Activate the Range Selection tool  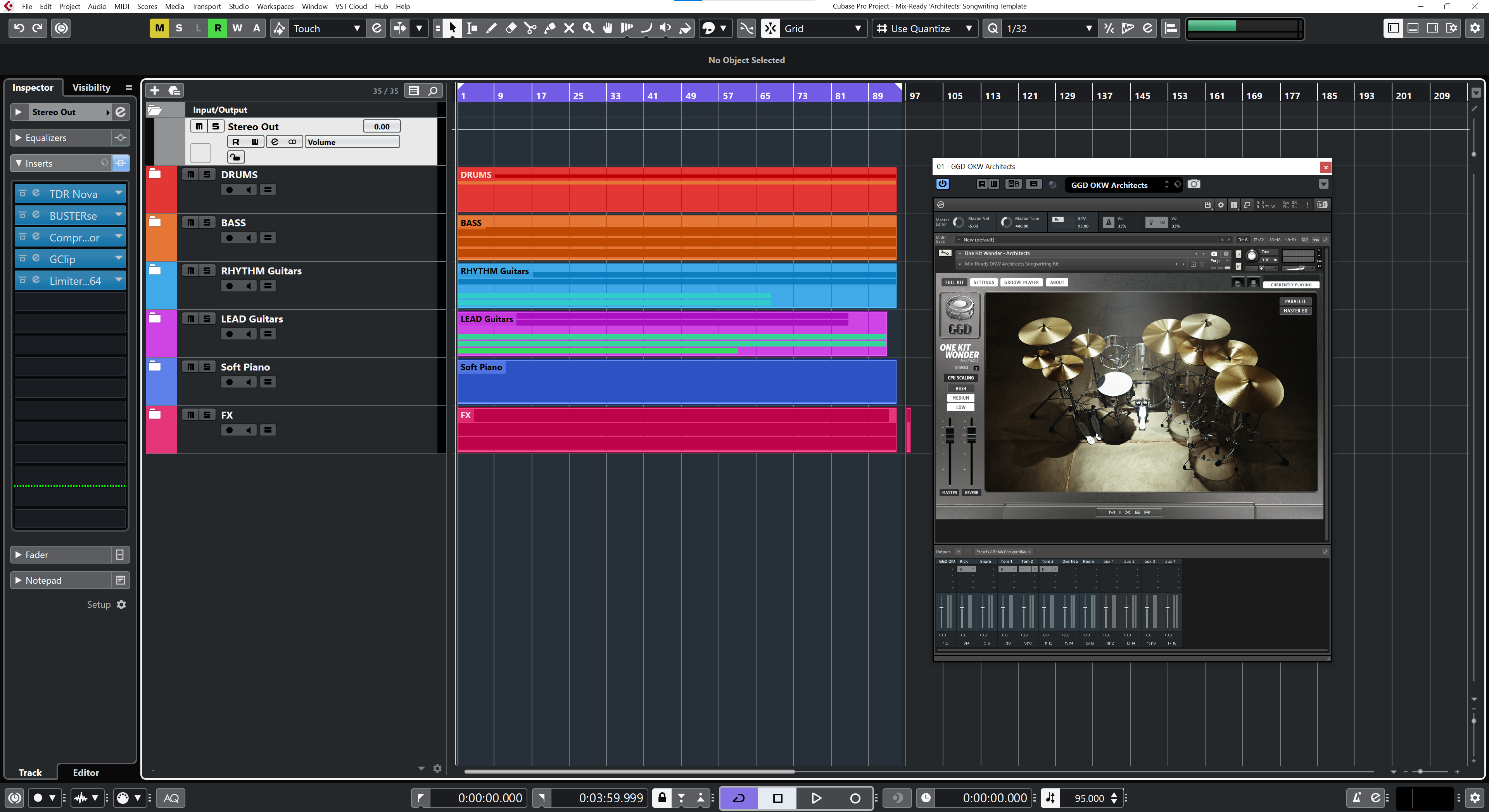tap(472, 28)
